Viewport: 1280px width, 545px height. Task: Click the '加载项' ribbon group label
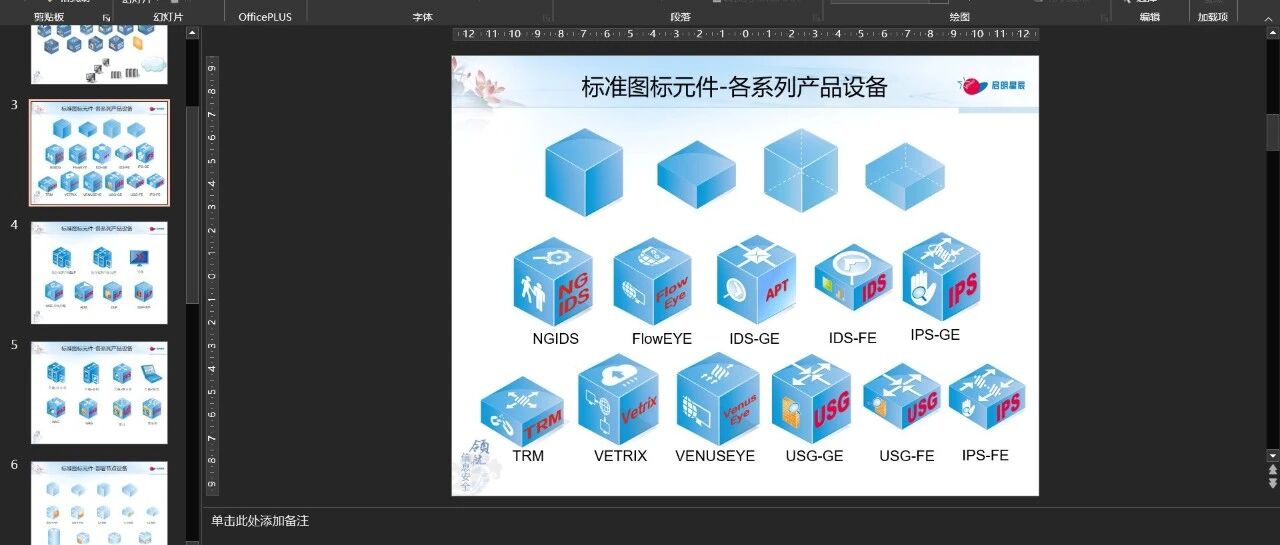(1212, 17)
